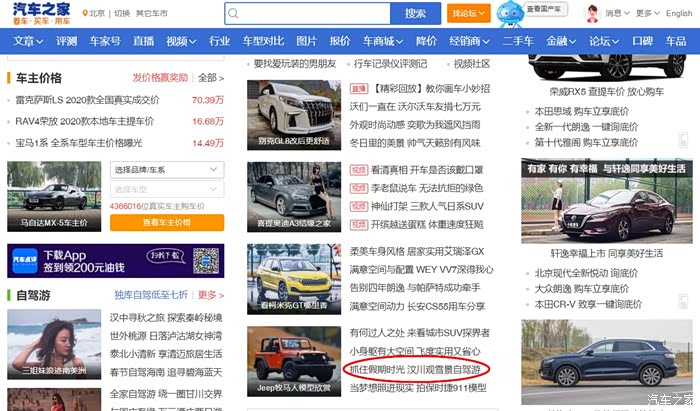Click the location pin icon beside 北京
This screenshot has height=411, width=700.
83,14
